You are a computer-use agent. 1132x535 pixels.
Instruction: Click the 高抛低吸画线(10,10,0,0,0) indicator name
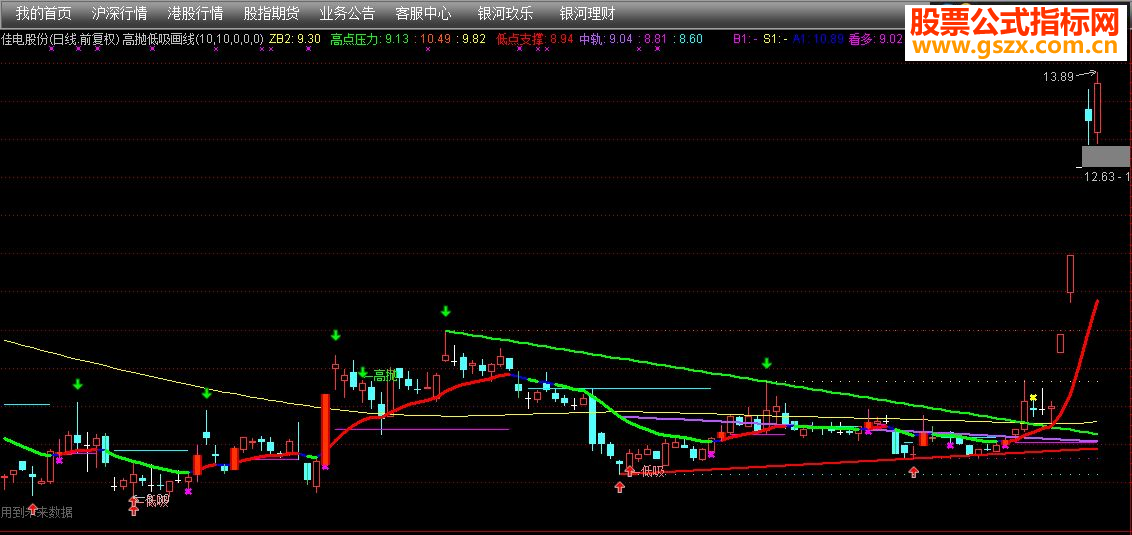[x=193, y=39]
